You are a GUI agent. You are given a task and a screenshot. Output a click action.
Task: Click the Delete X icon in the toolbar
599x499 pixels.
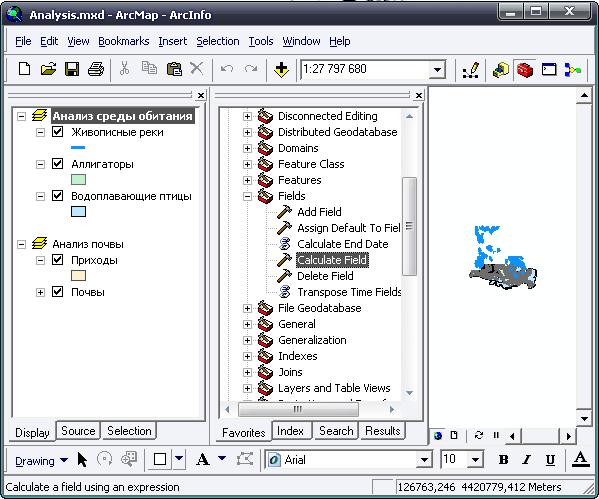197,68
